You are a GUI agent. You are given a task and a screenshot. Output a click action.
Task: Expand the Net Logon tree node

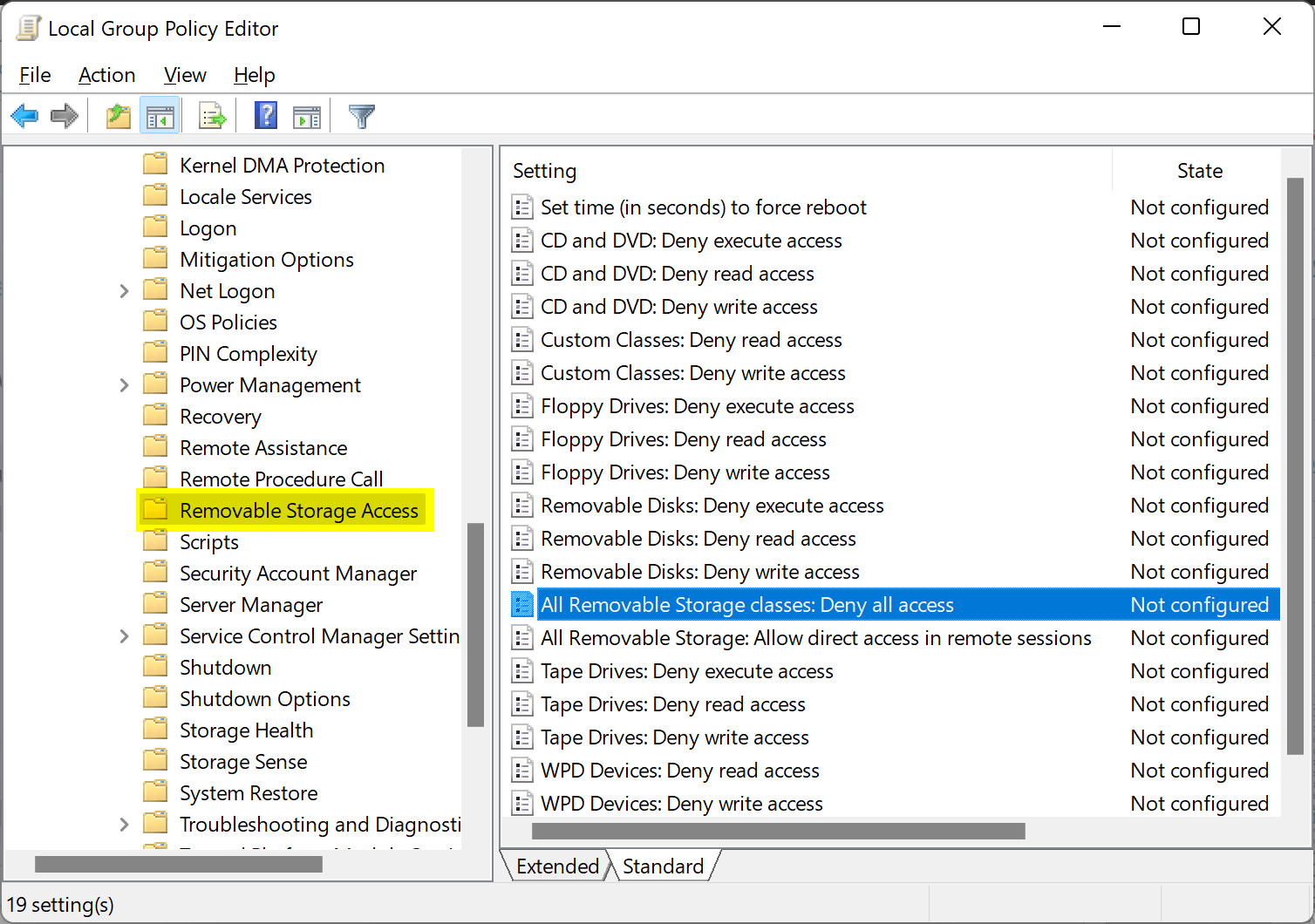pos(124,290)
